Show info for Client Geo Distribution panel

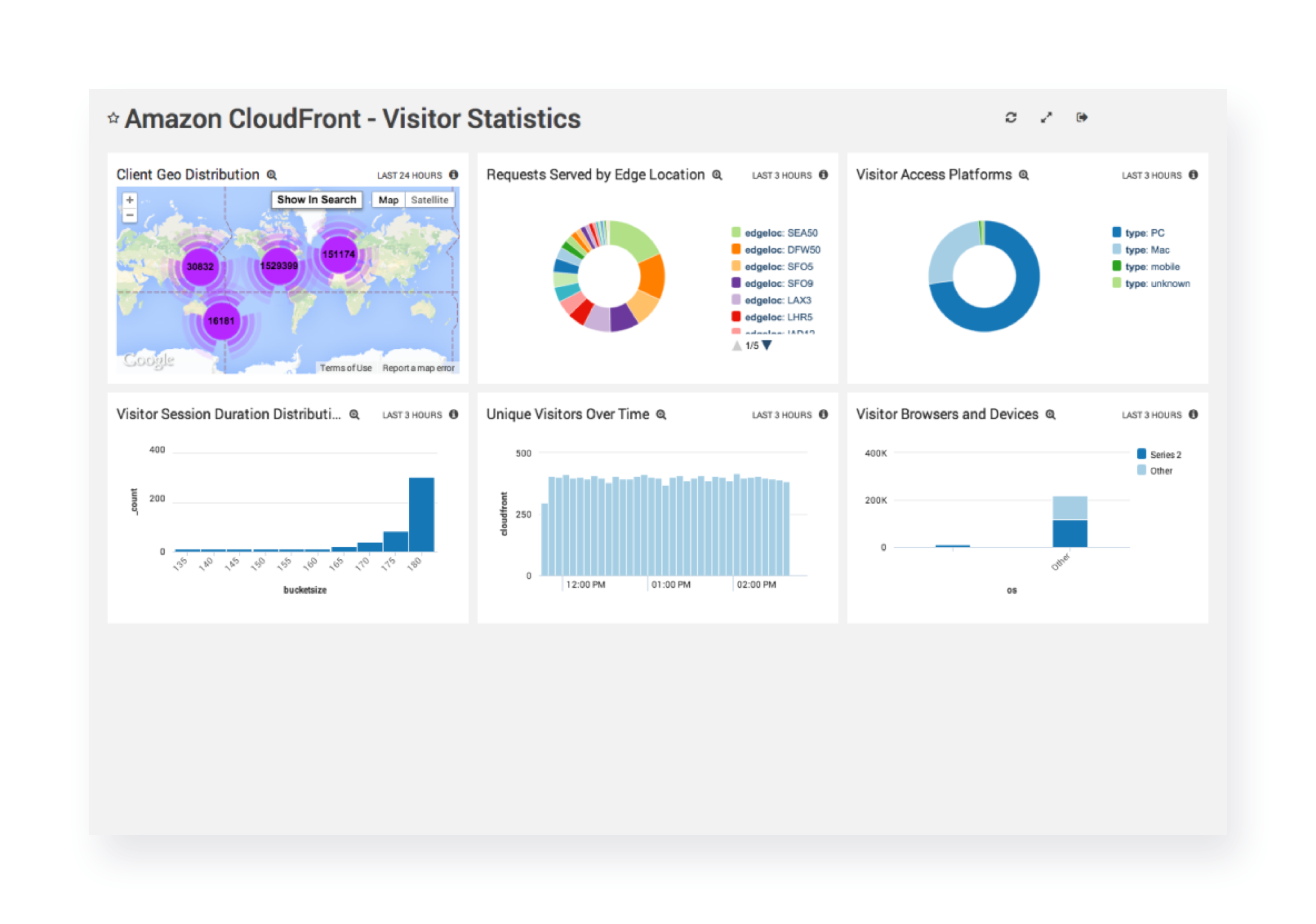454,175
